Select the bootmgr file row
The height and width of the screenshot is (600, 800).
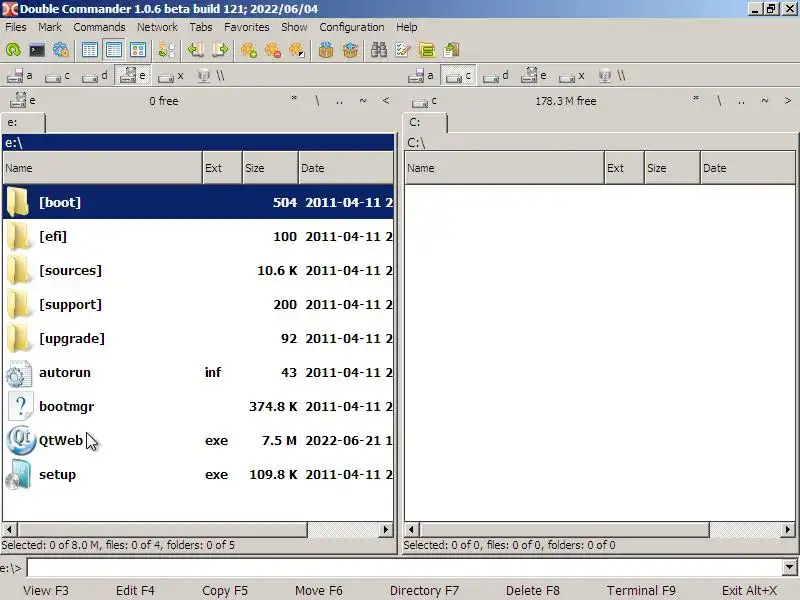point(198,407)
